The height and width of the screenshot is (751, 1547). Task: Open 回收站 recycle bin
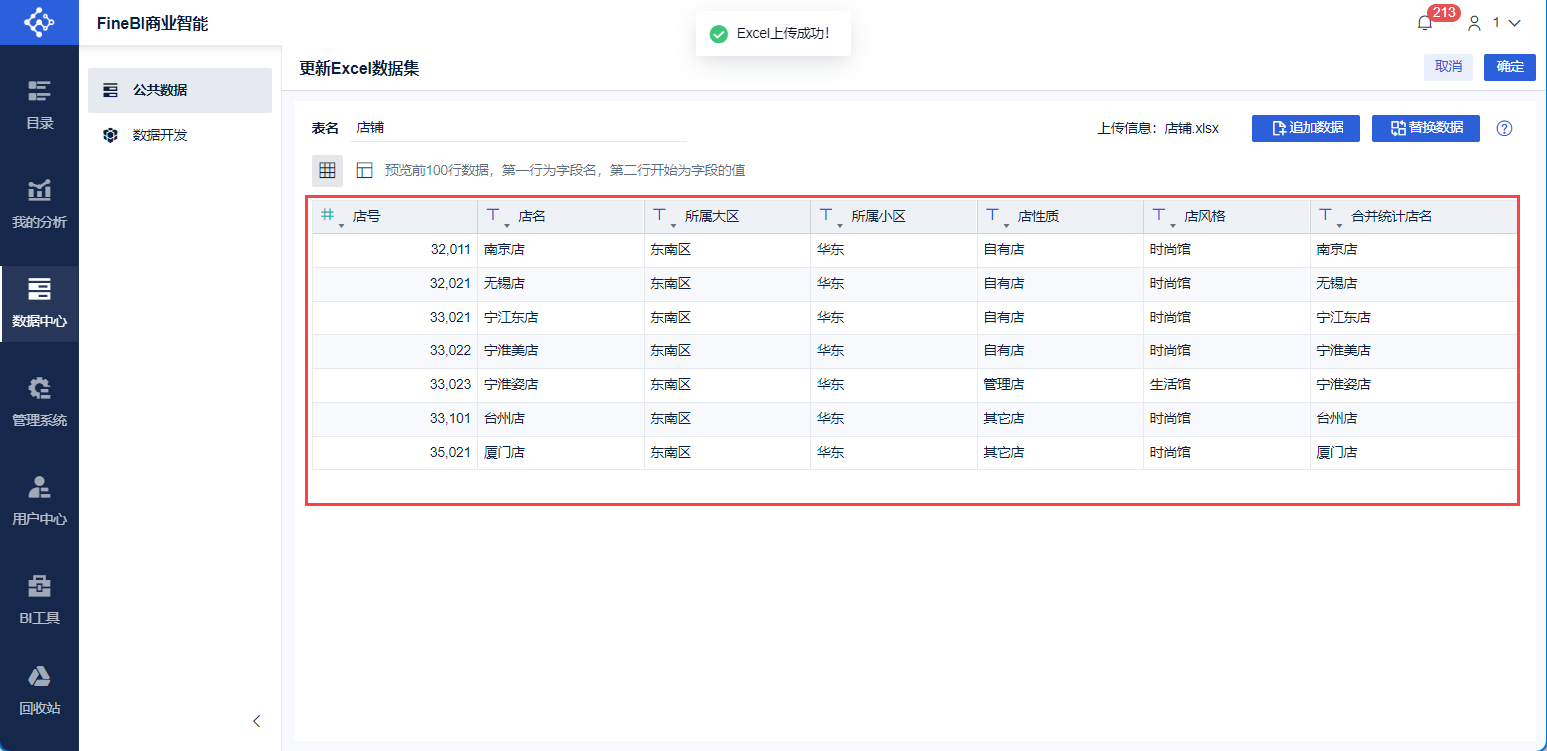coord(39,690)
